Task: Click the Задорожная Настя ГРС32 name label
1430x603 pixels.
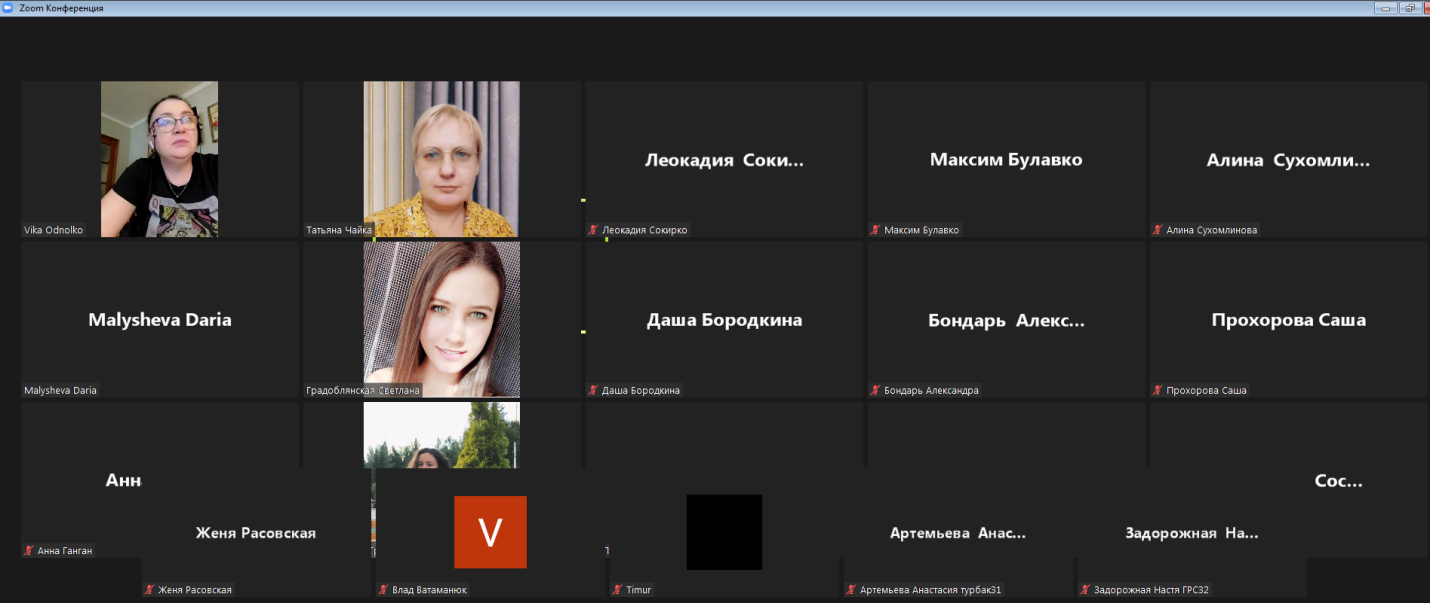Action: tap(1151, 590)
